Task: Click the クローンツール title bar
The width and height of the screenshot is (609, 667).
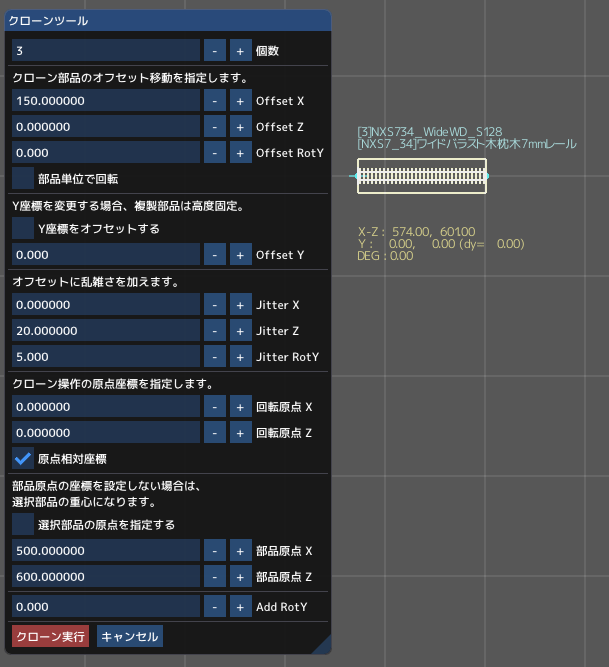Action: (x=168, y=20)
